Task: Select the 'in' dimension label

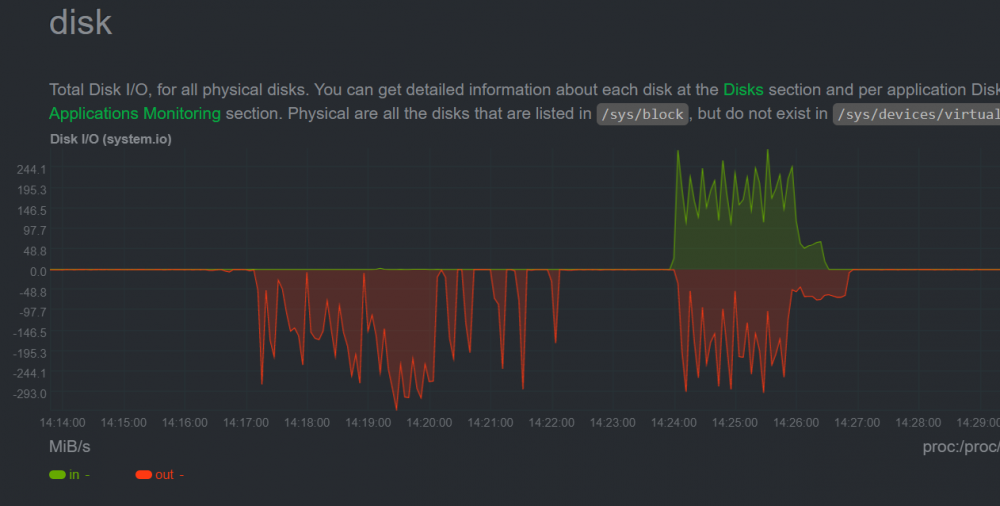Action: coord(74,475)
